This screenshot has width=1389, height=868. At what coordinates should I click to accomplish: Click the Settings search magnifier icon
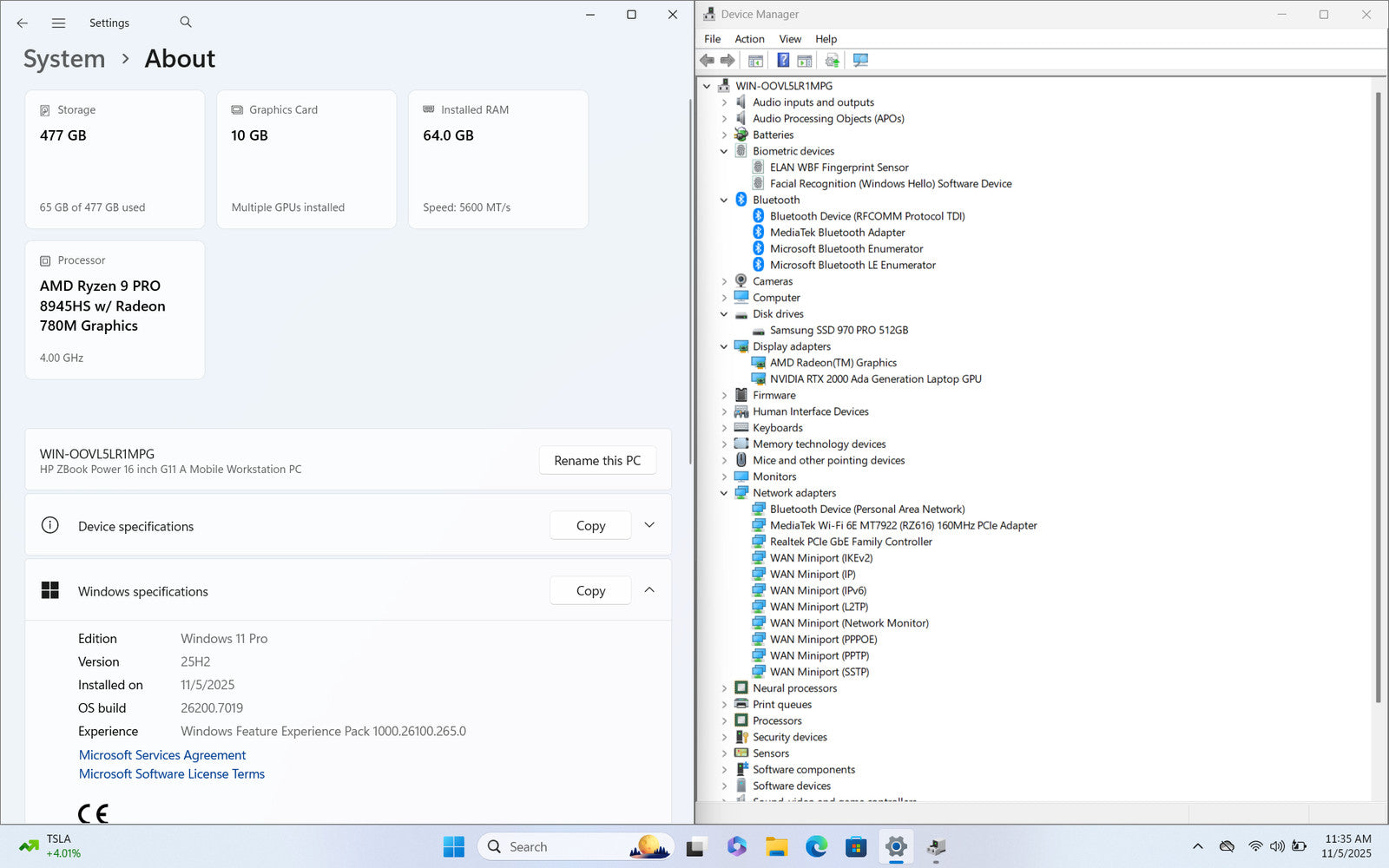pyautogui.click(x=186, y=23)
